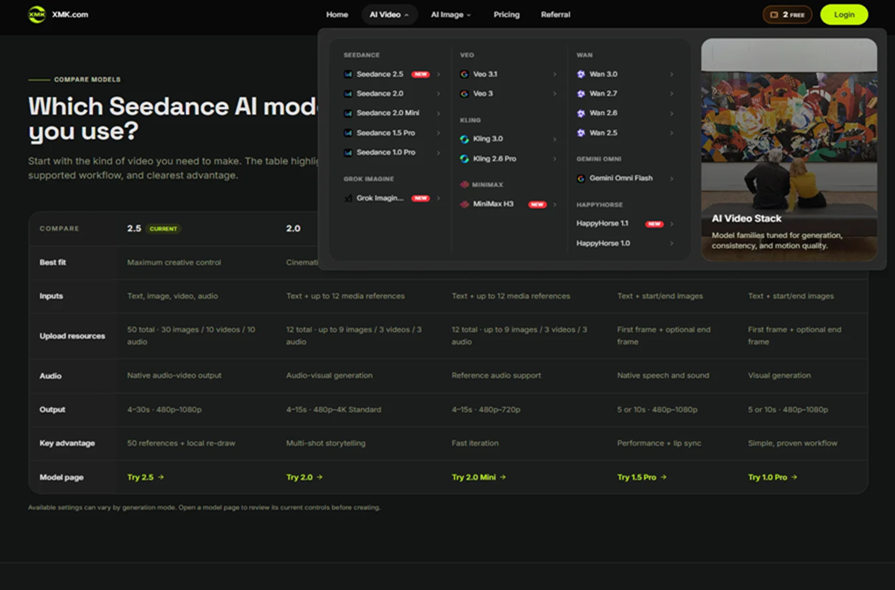Open the Try 1.5 Pro link
Screen dimensions: 895x590
click(x=642, y=477)
